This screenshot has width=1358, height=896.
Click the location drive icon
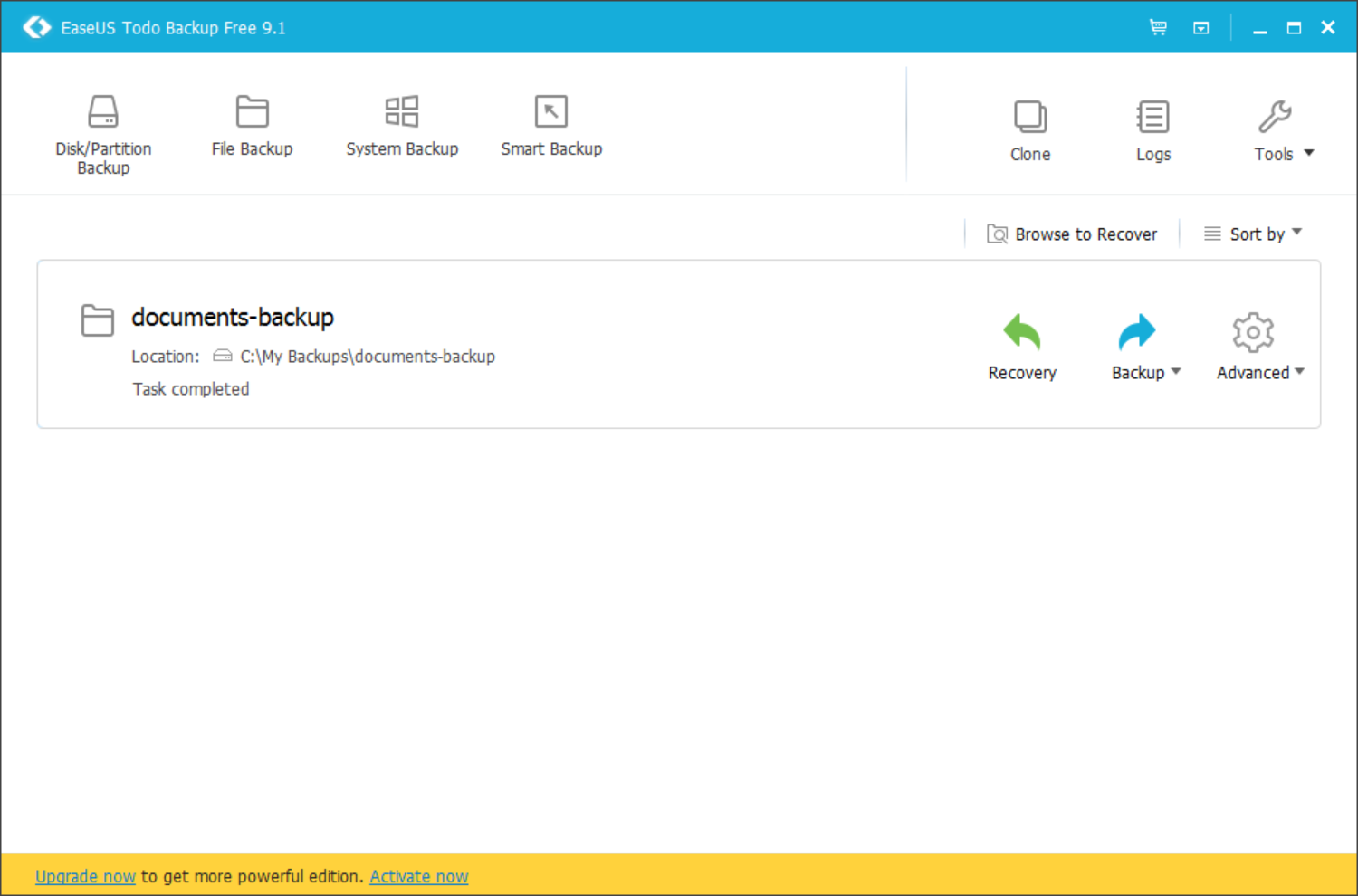222,356
